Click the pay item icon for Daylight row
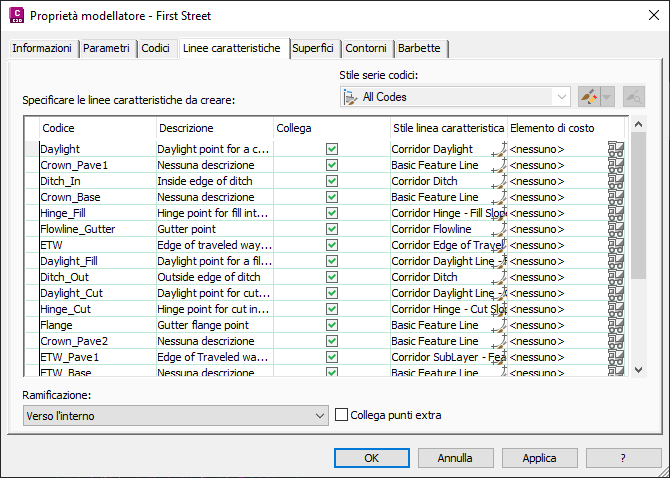 [x=617, y=149]
